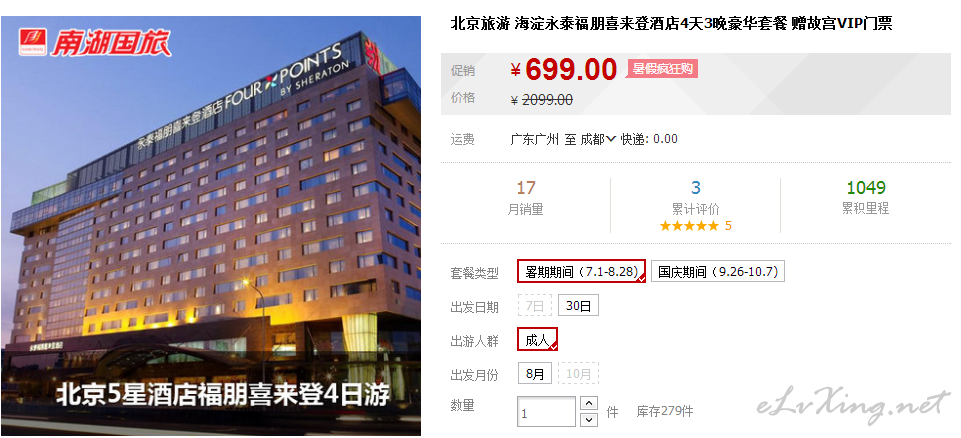The image size is (961, 438).
Task: Click the five-star rating icons
Action: (x=689, y=226)
